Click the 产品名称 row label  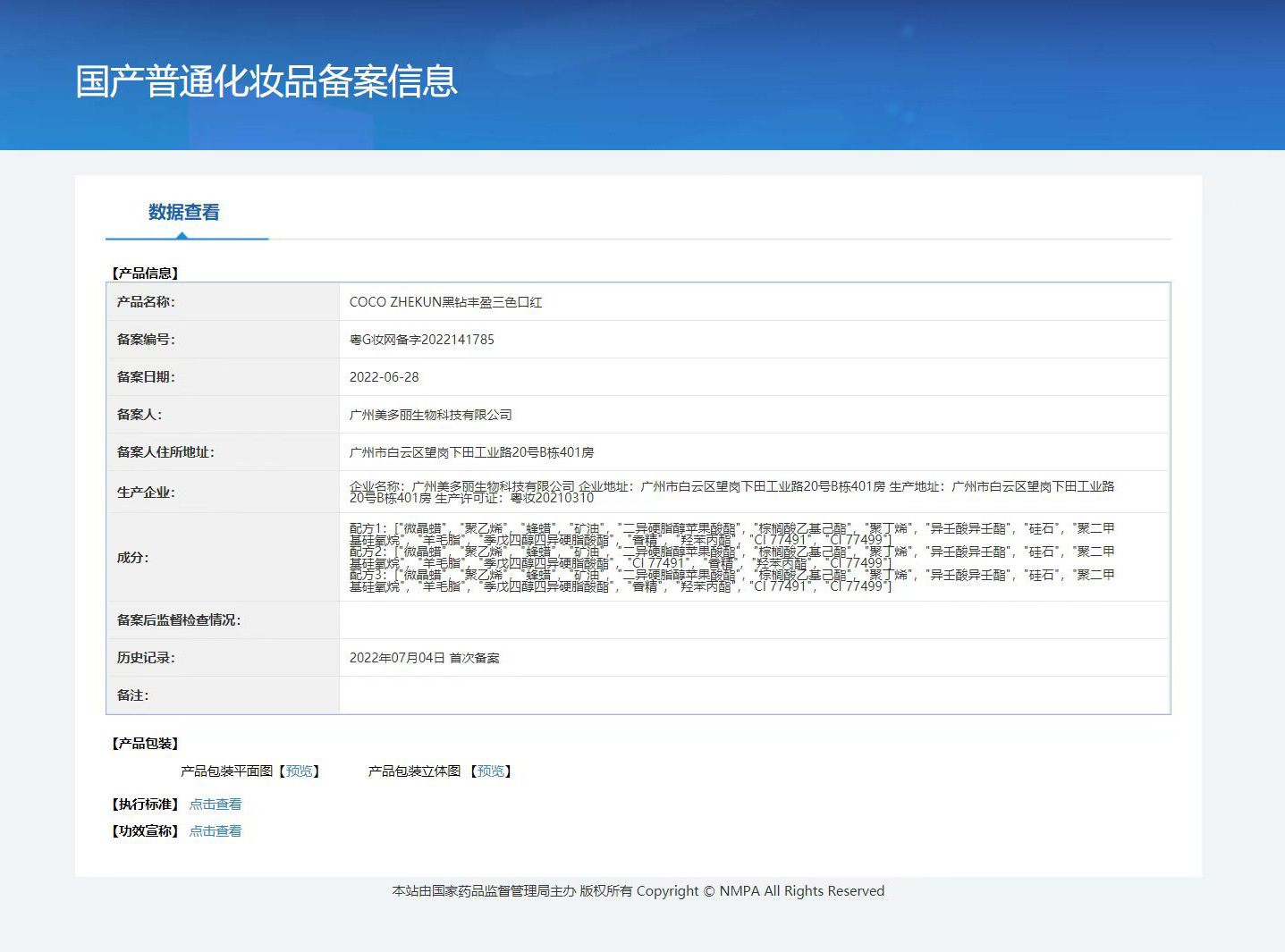point(146,302)
